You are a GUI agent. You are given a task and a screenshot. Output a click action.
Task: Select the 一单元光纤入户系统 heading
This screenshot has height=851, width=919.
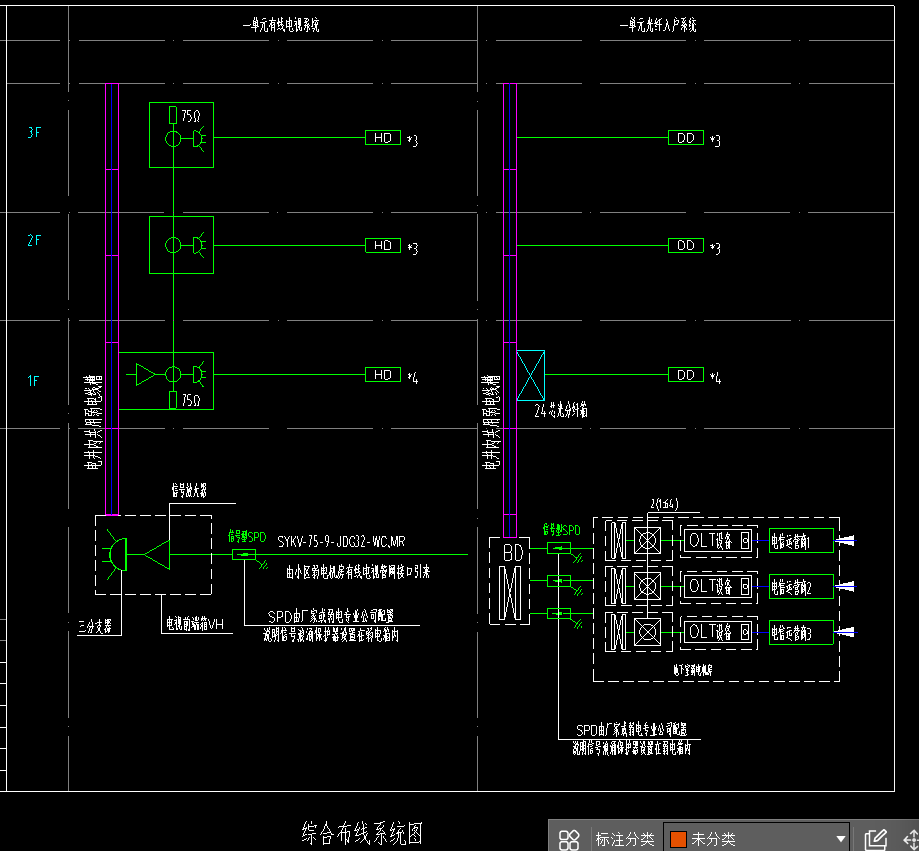(658, 25)
